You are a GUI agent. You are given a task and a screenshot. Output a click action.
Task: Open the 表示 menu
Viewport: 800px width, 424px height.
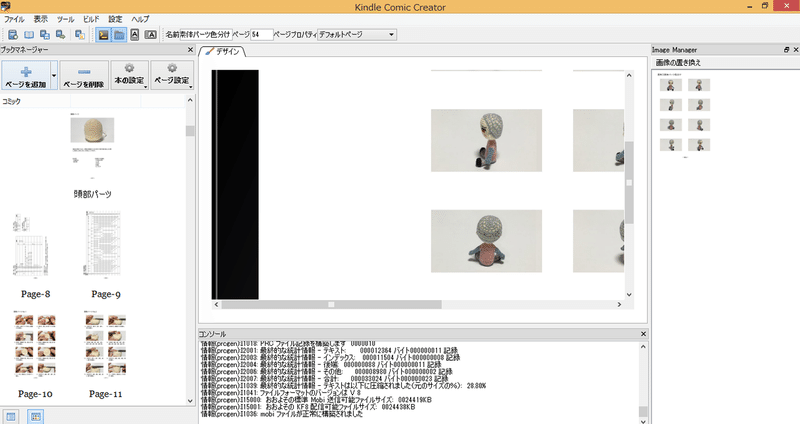(x=41, y=19)
